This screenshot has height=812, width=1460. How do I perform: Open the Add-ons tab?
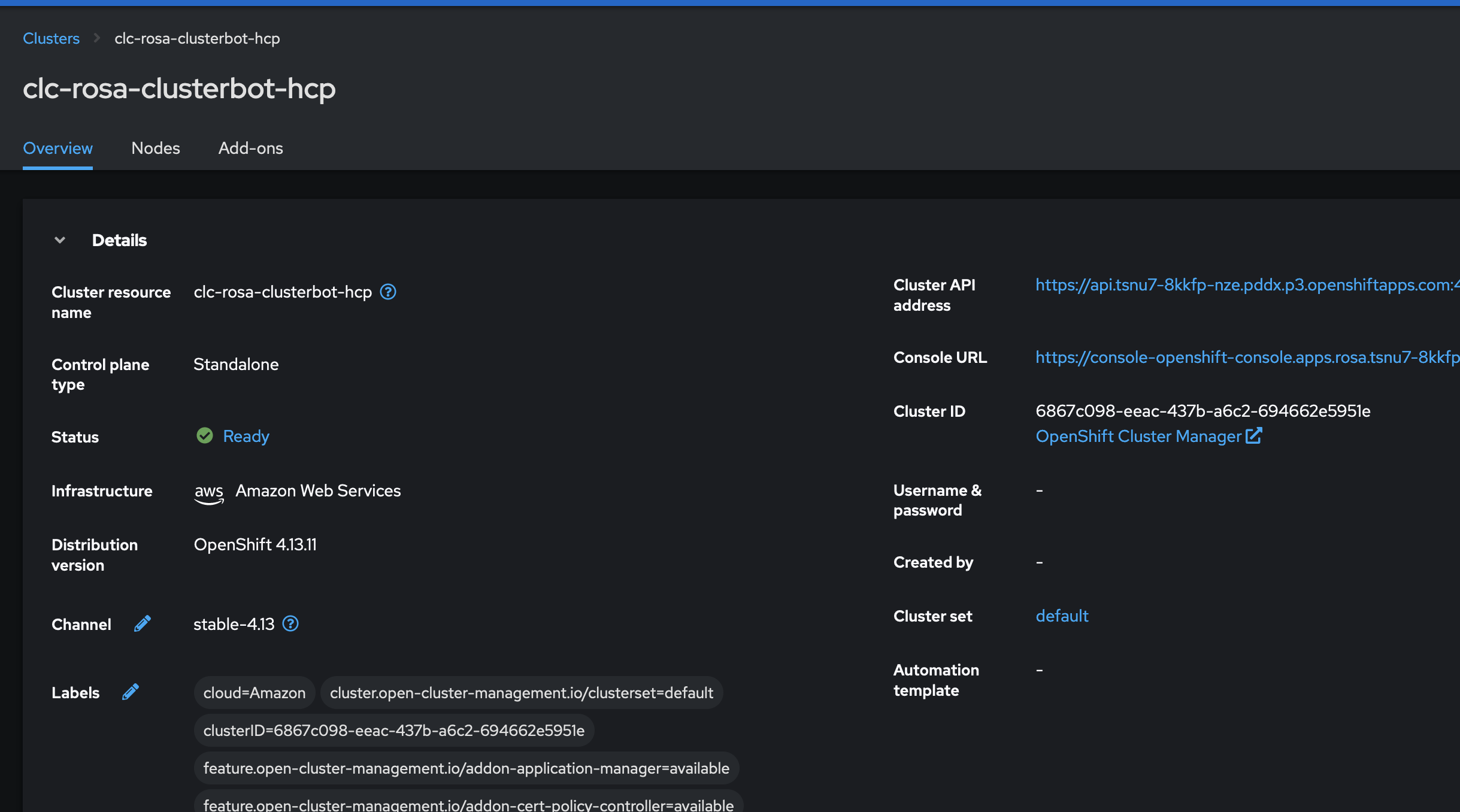point(250,148)
